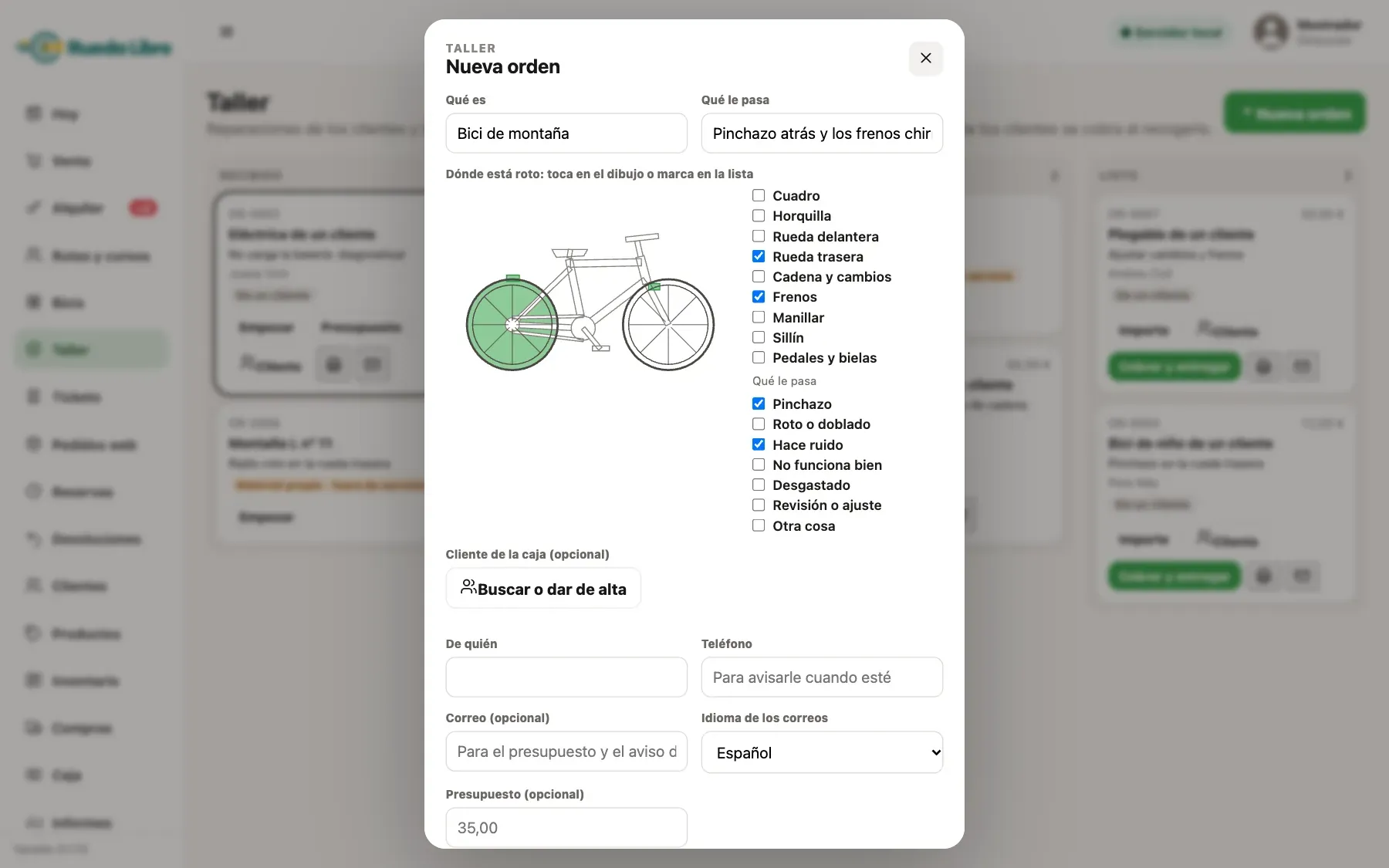Image resolution: width=1389 pixels, height=868 pixels.
Task: Untick the Frenos checkbox
Action: click(x=759, y=296)
